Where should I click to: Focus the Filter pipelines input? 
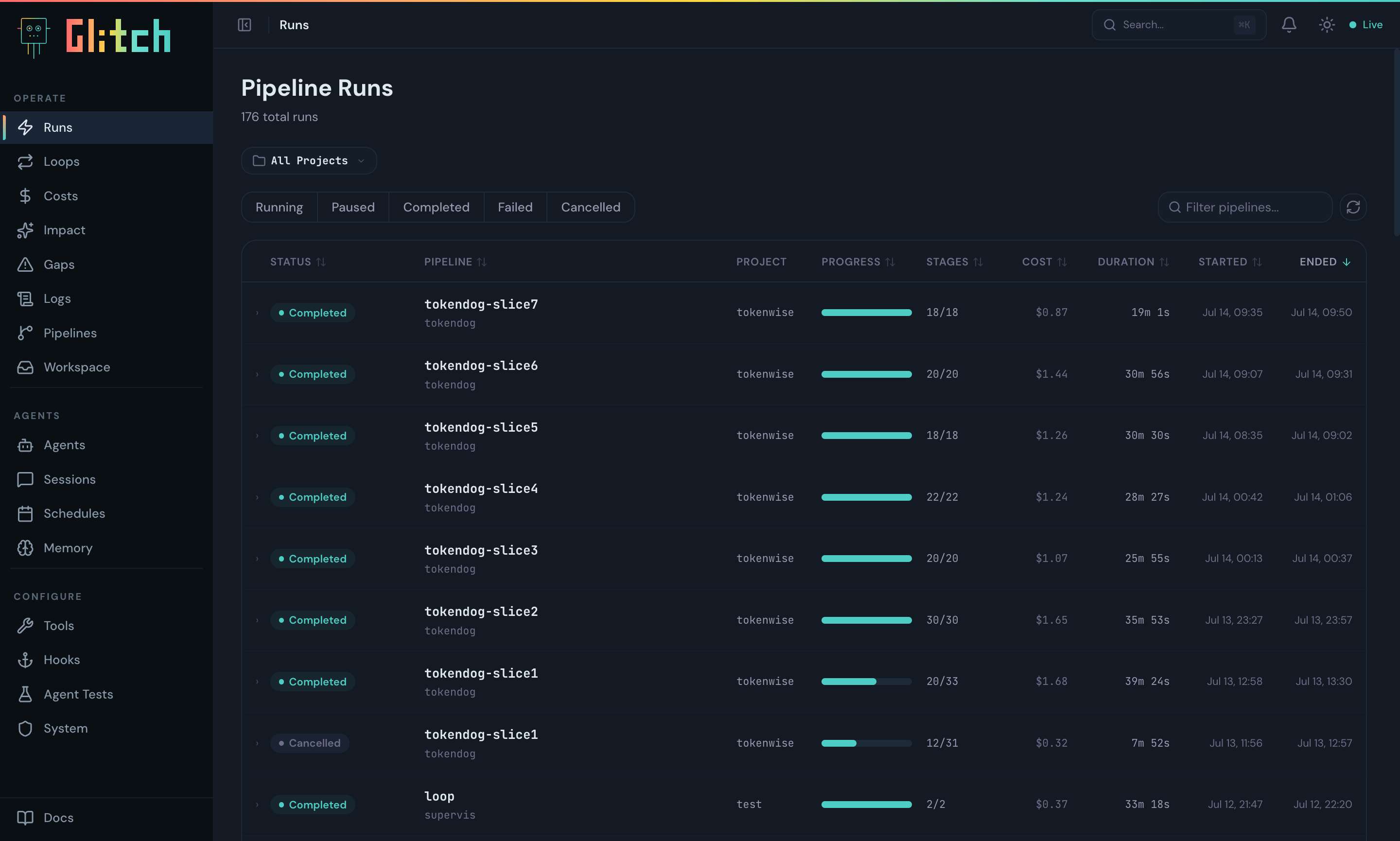tap(1245, 208)
